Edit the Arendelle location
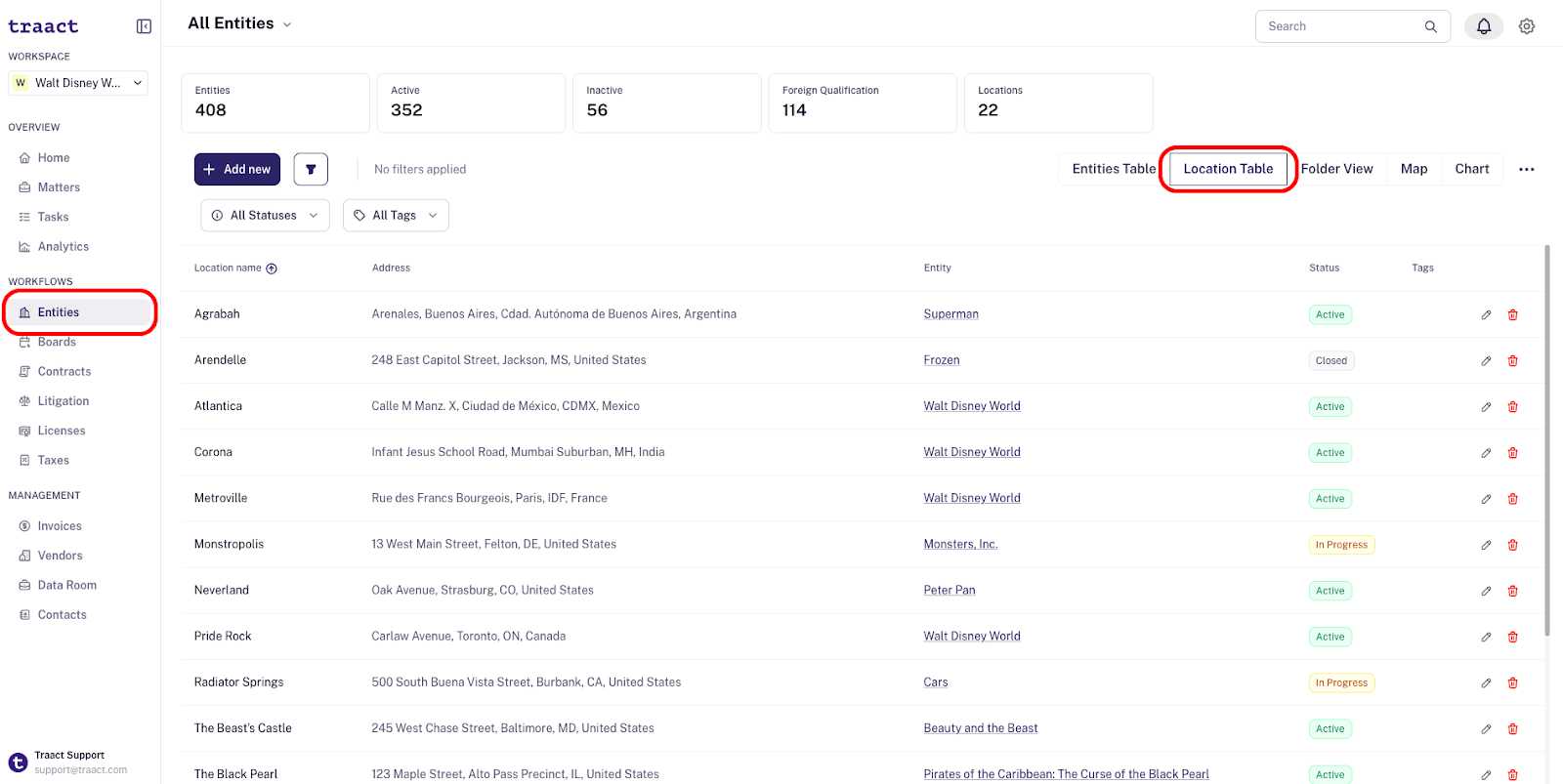The width and height of the screenshot is (1563, 784). (x=1486, y=360)
